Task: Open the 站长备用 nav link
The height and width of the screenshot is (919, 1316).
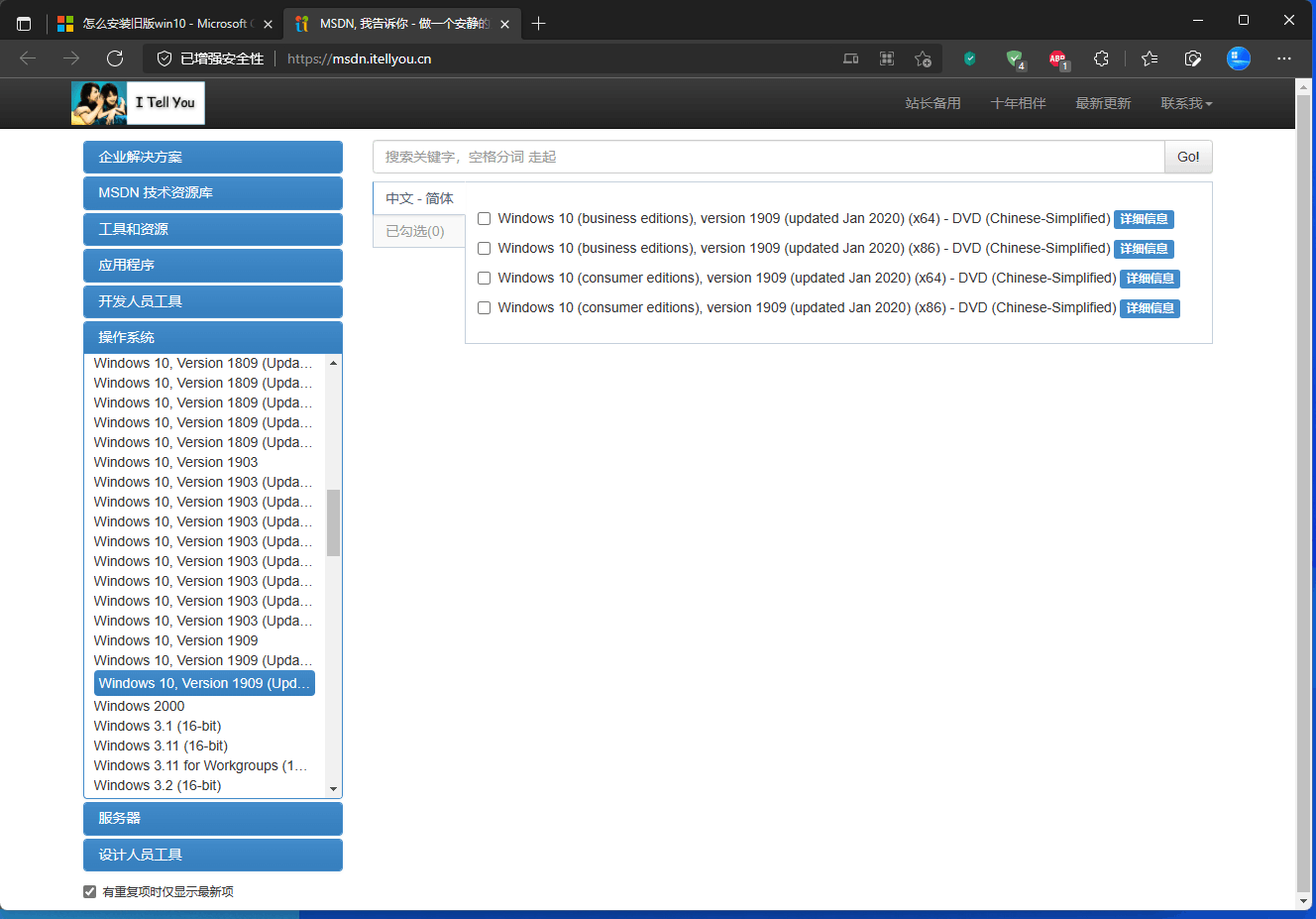Action: pyautogui.click(x=932, y=103)
